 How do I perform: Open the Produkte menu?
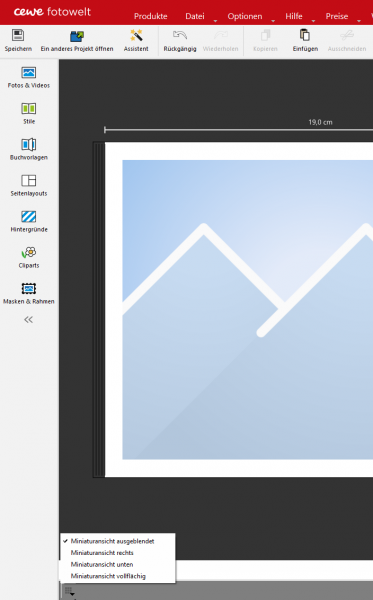150,16
